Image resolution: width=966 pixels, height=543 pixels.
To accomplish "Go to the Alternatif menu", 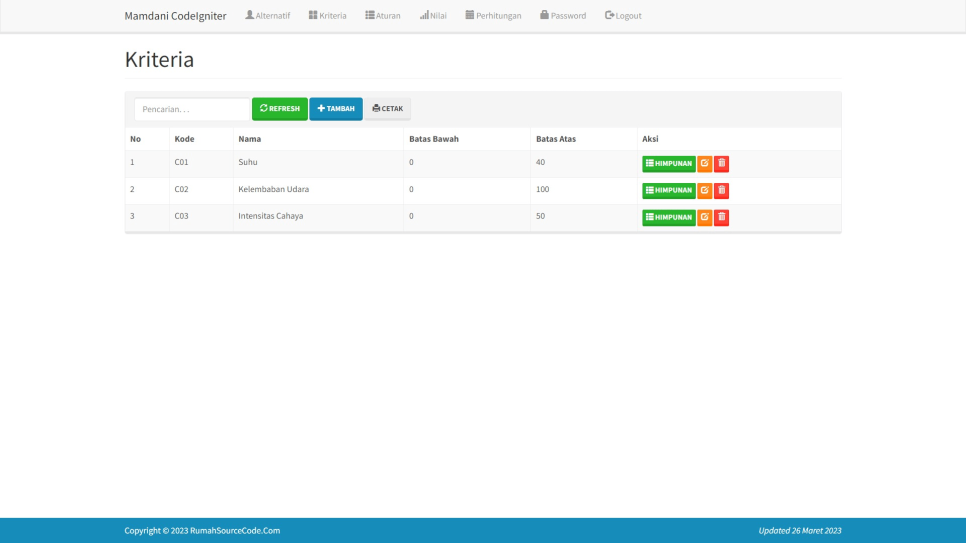I will coord(267,16).
